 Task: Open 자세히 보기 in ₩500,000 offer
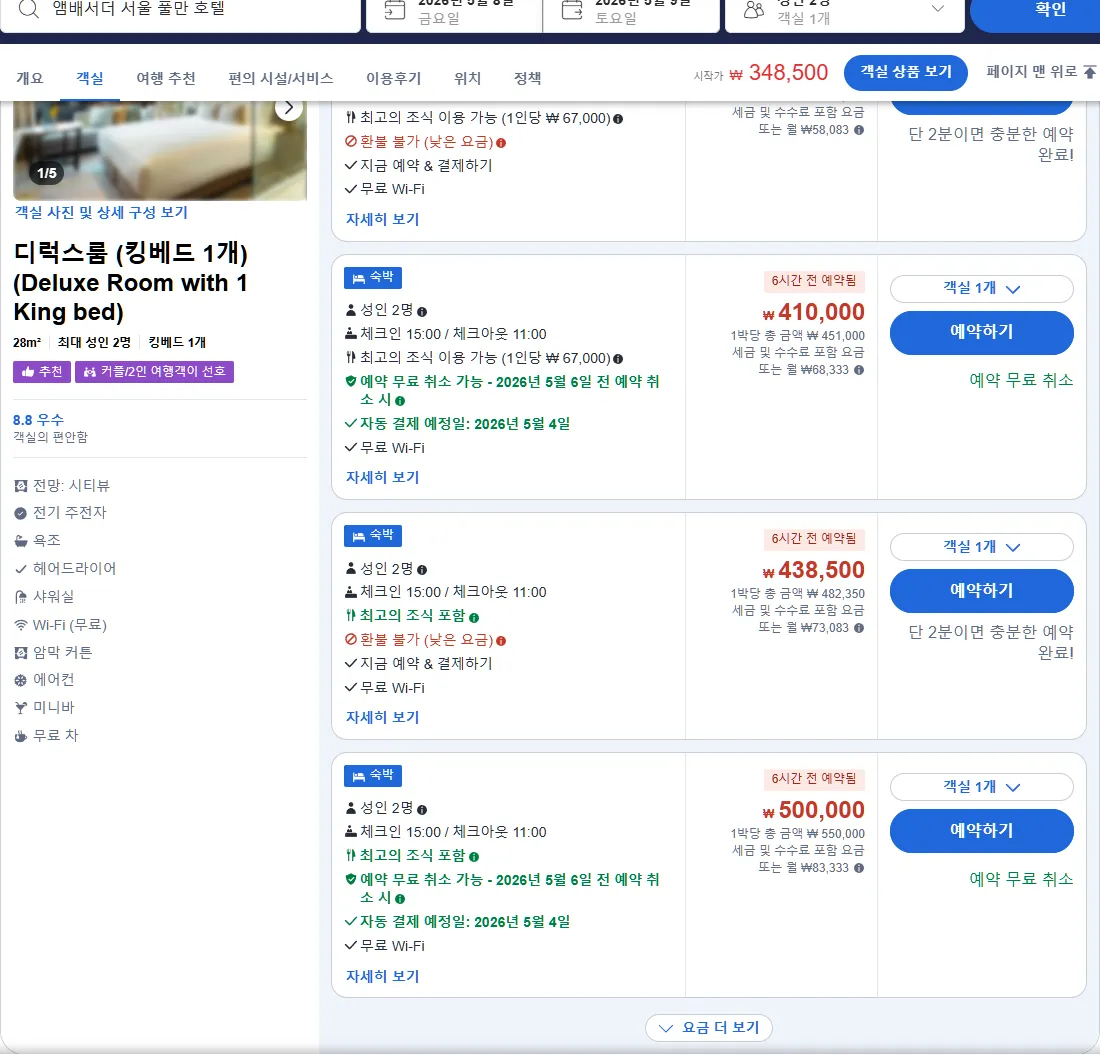(382, 976)
